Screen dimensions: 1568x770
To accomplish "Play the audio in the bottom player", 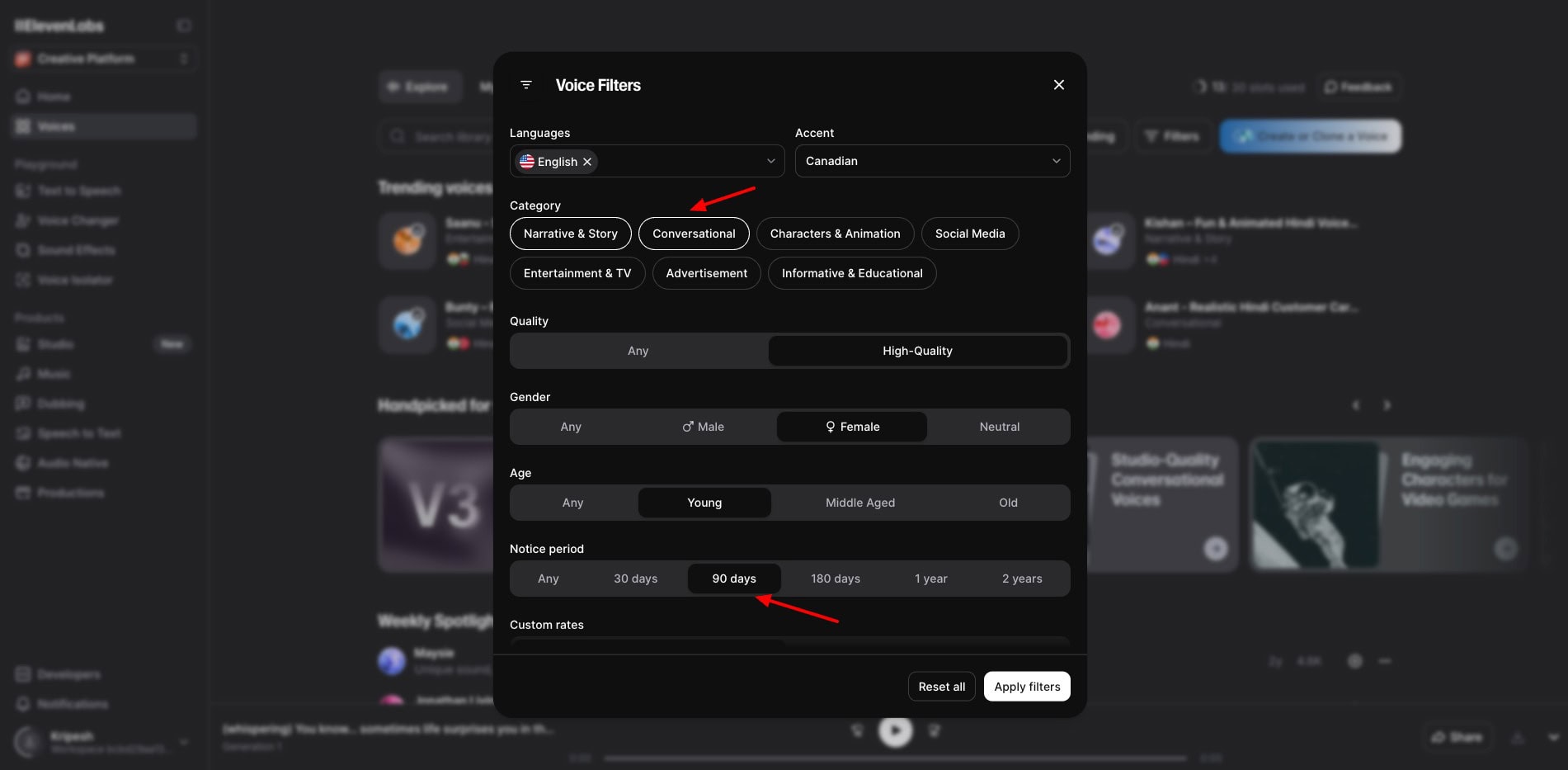I will tap(895, 730).
